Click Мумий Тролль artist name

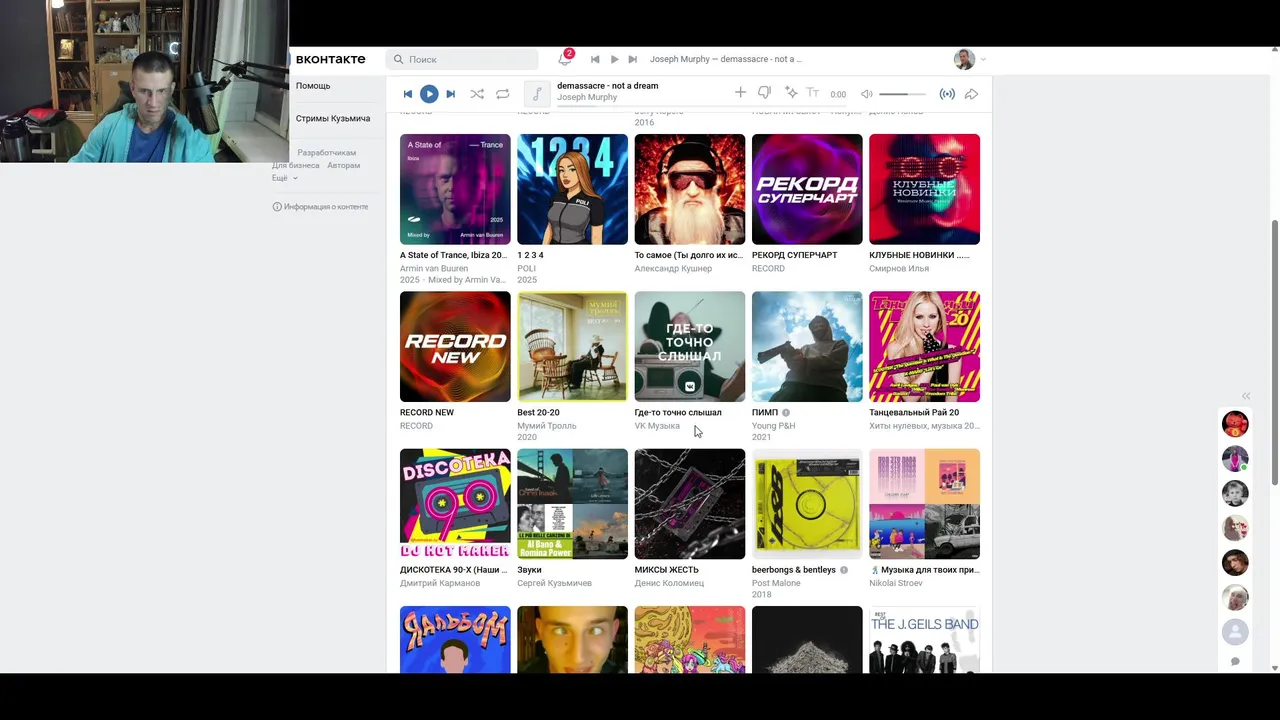[547, 426]
